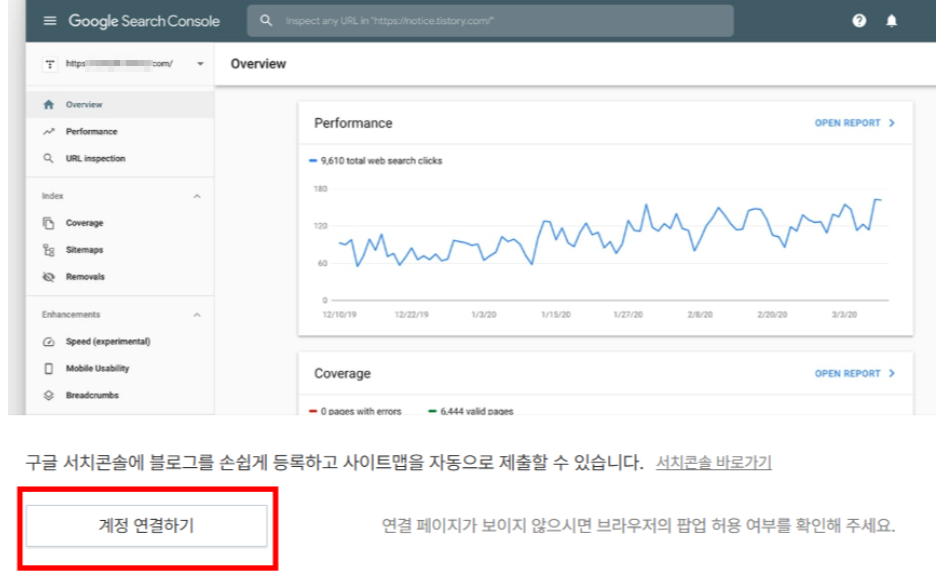Click the search magnifier icon

pos(266,21)
